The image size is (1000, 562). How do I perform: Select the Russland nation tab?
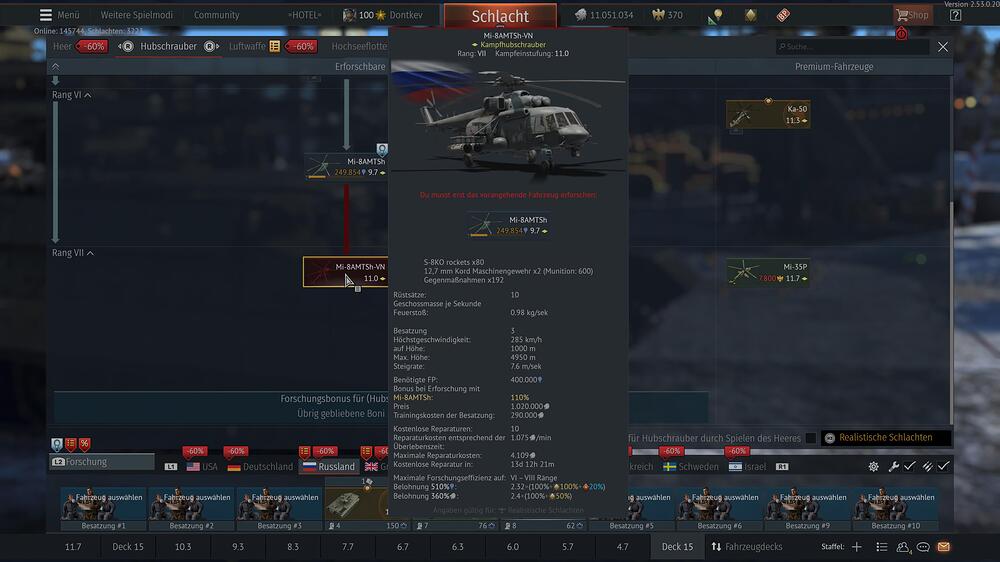328,466
